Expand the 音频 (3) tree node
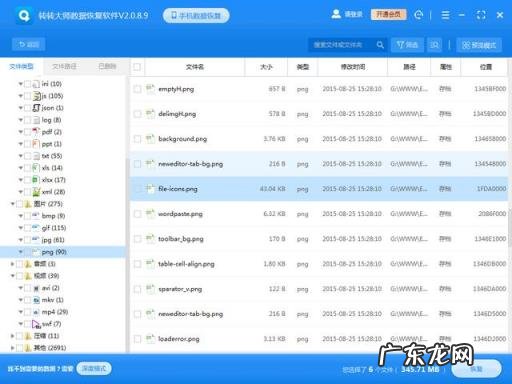 pyautogui.click(x=13, y=264)
